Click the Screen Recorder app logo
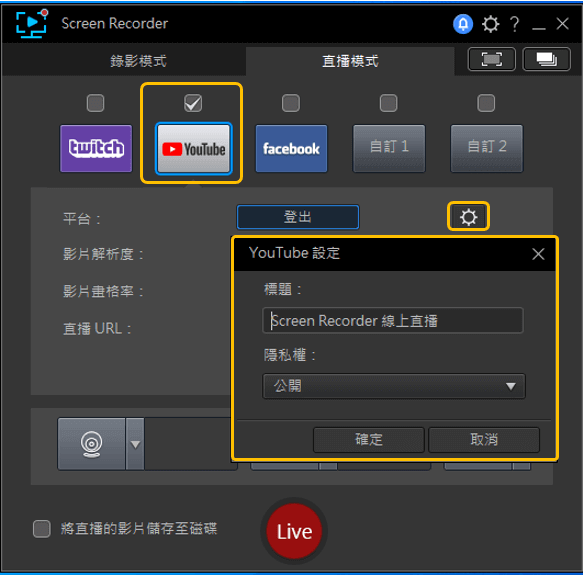Viewport: 583px width, 575px height. click(x=32, y=23)
